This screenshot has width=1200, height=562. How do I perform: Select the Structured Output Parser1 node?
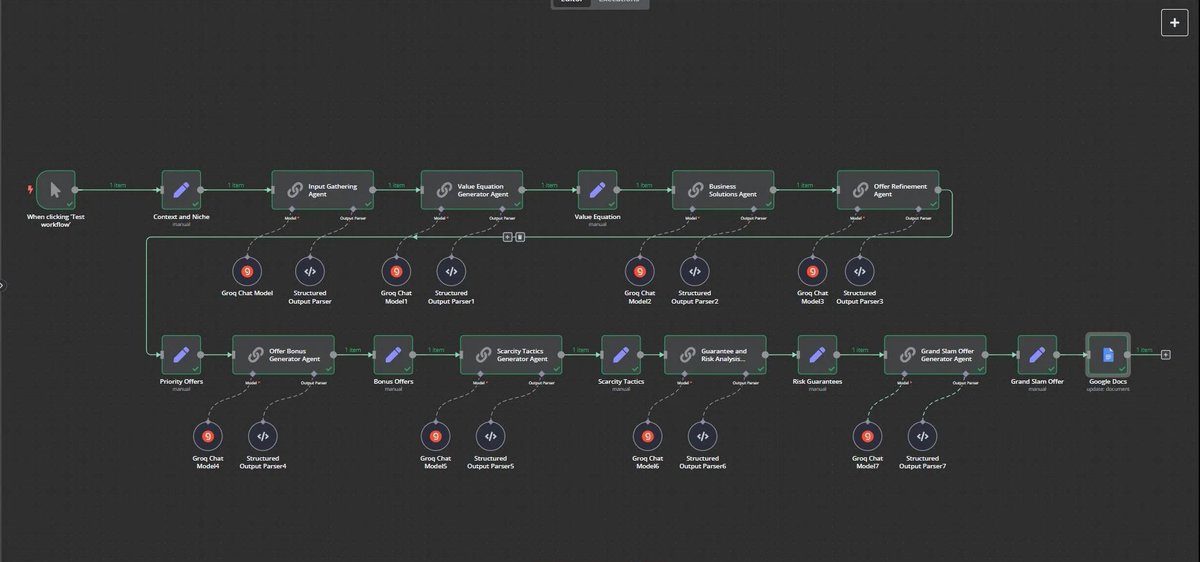coord(451,271)
